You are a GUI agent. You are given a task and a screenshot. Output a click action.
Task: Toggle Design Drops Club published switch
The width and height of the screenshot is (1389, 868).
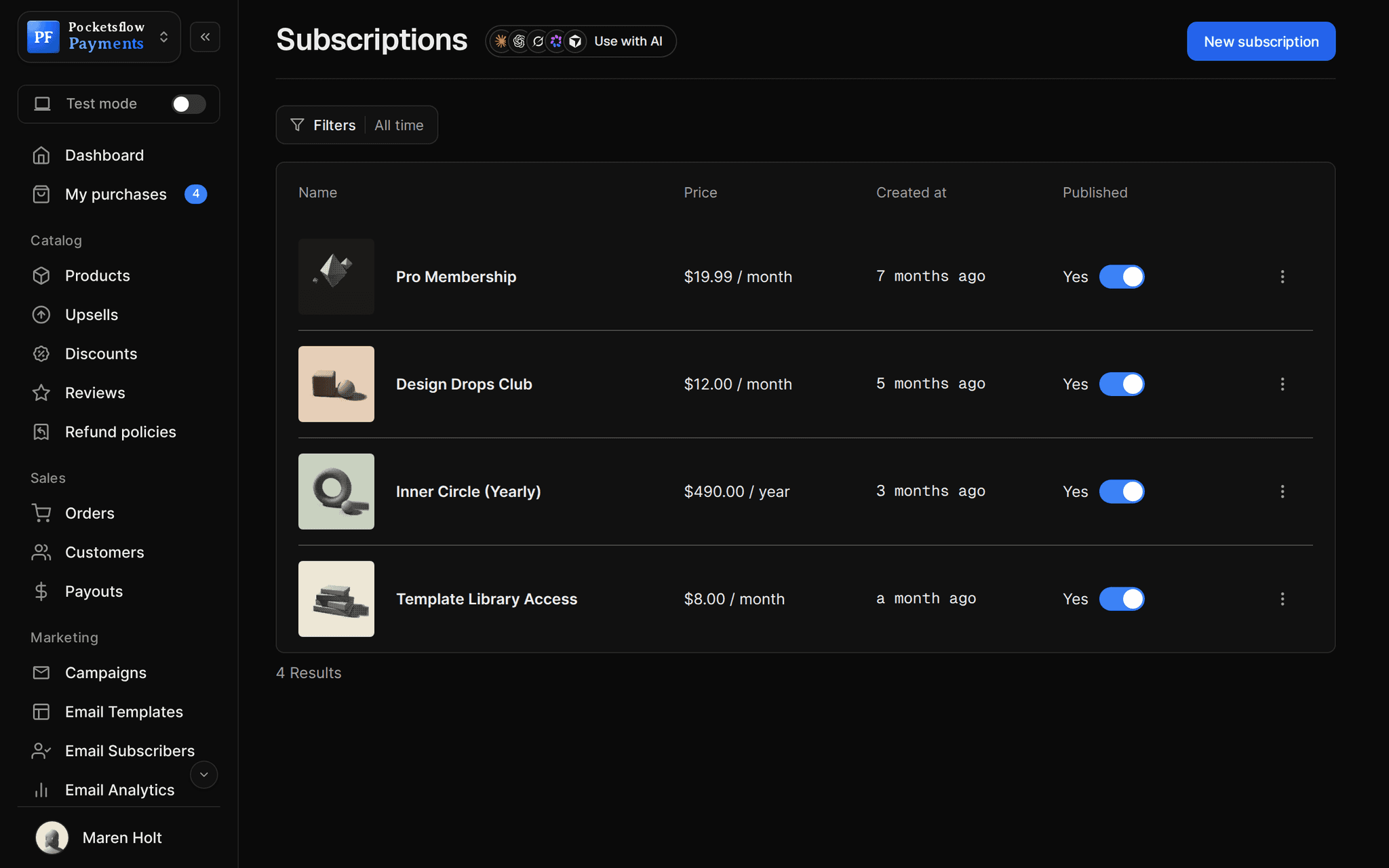coord(1122,384)
